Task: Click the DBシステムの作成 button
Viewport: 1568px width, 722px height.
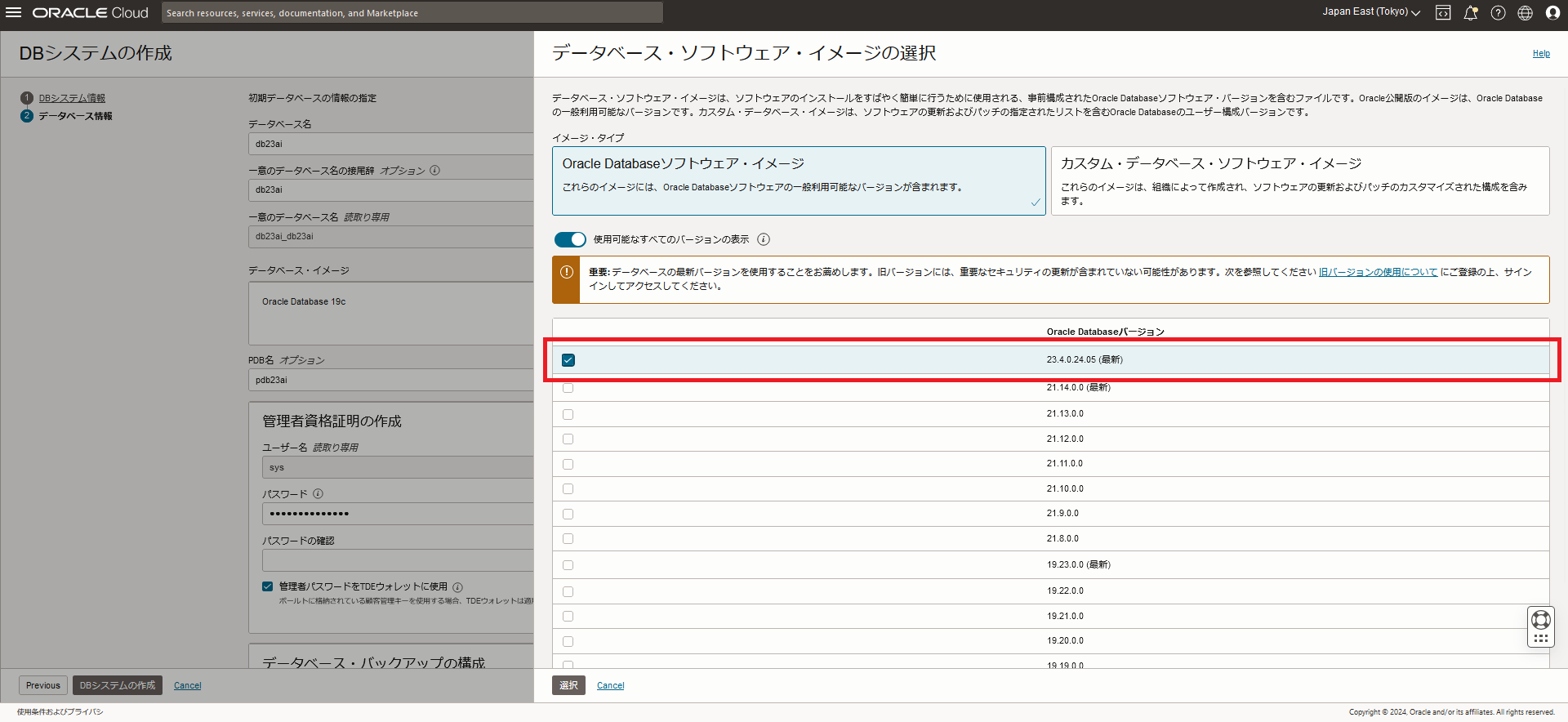Action: (118, 685)
